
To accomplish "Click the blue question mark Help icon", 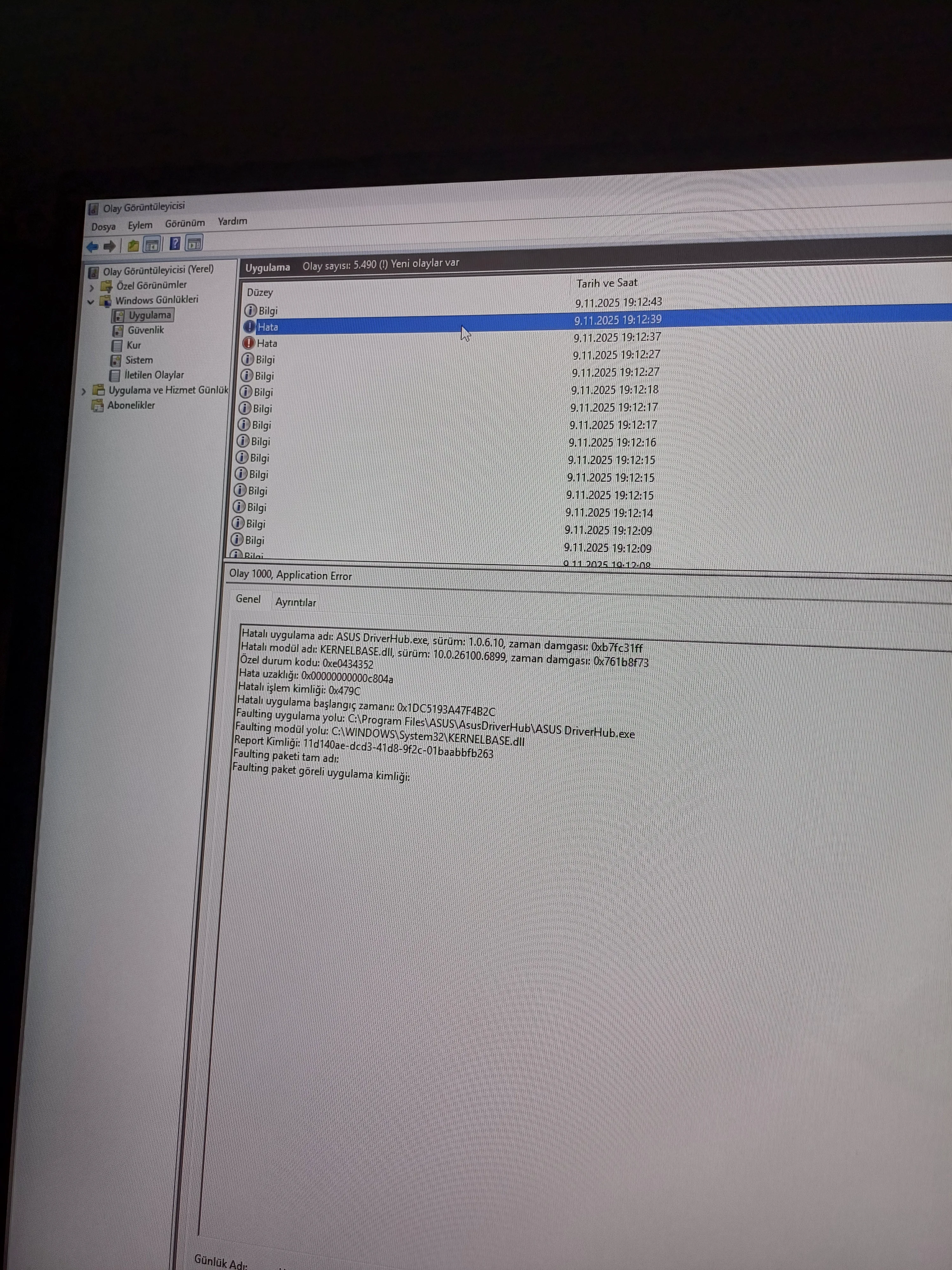I will click(x=175, y=244).
